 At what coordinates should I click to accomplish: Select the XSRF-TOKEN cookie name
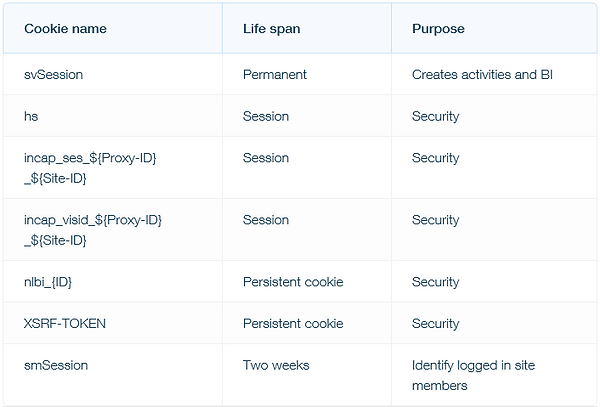(x=65, y=324)
